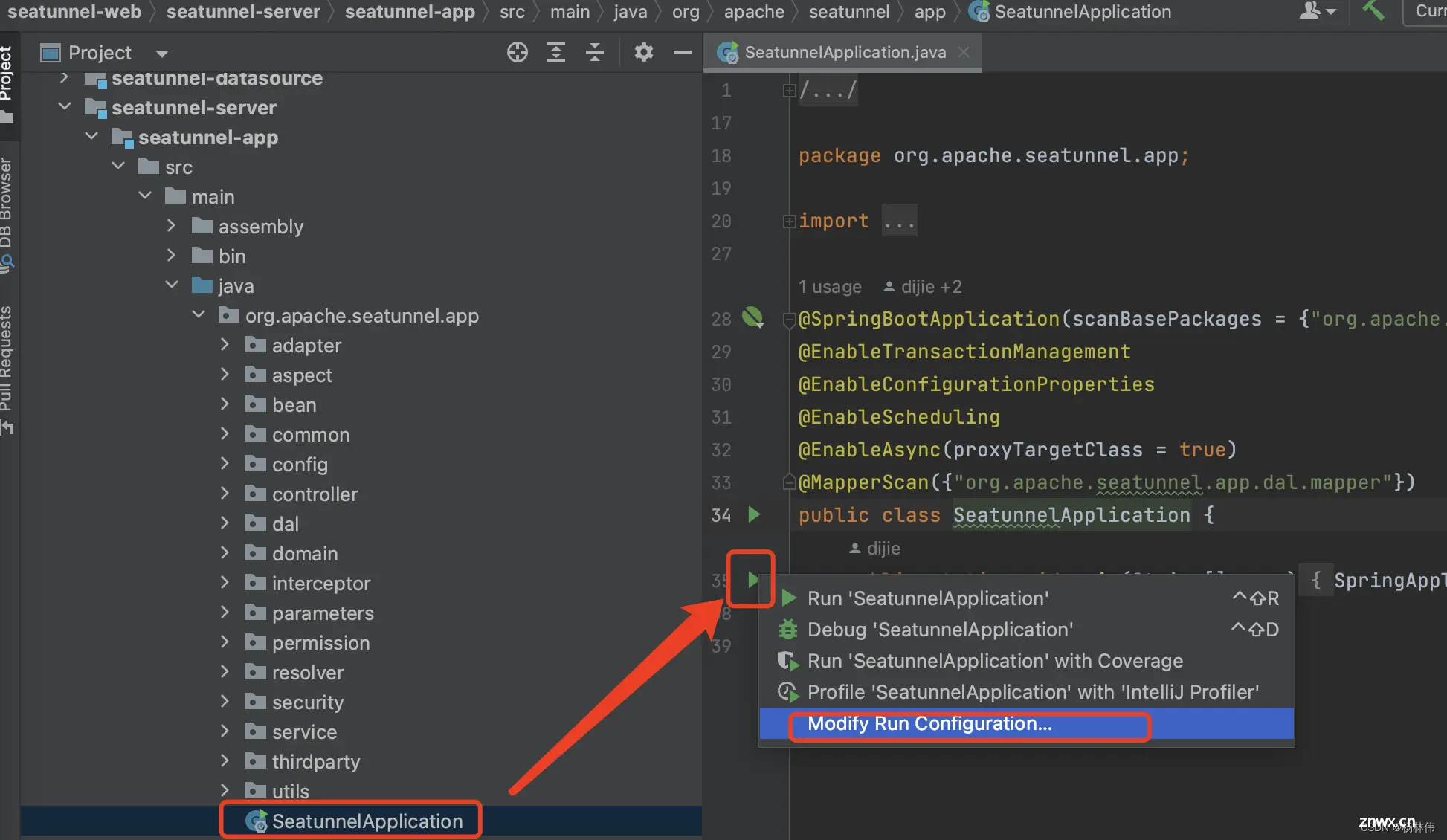Viewport: 1447px width, 840px height.
Task: Select the permission package in tree
Action: point(320,643)
